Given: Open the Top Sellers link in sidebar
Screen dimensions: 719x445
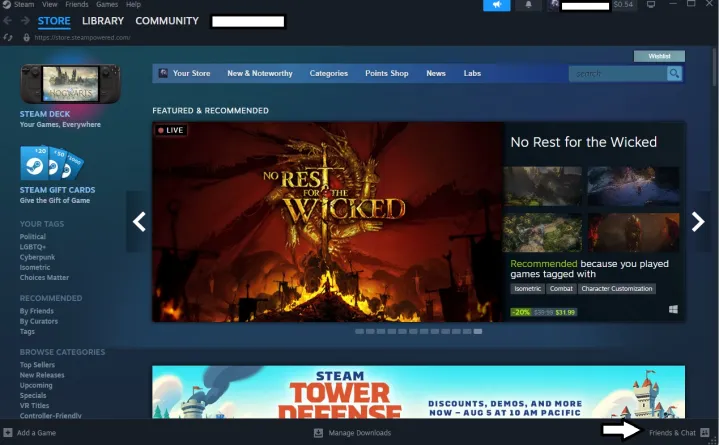Looking at the screenshot, I should coord(36,365).
